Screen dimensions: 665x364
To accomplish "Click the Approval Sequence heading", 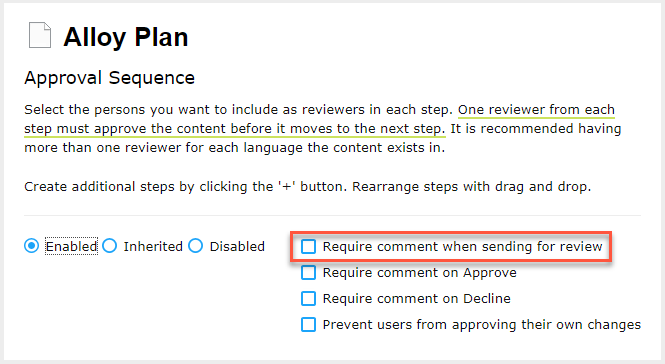I will tap(109, 78).
